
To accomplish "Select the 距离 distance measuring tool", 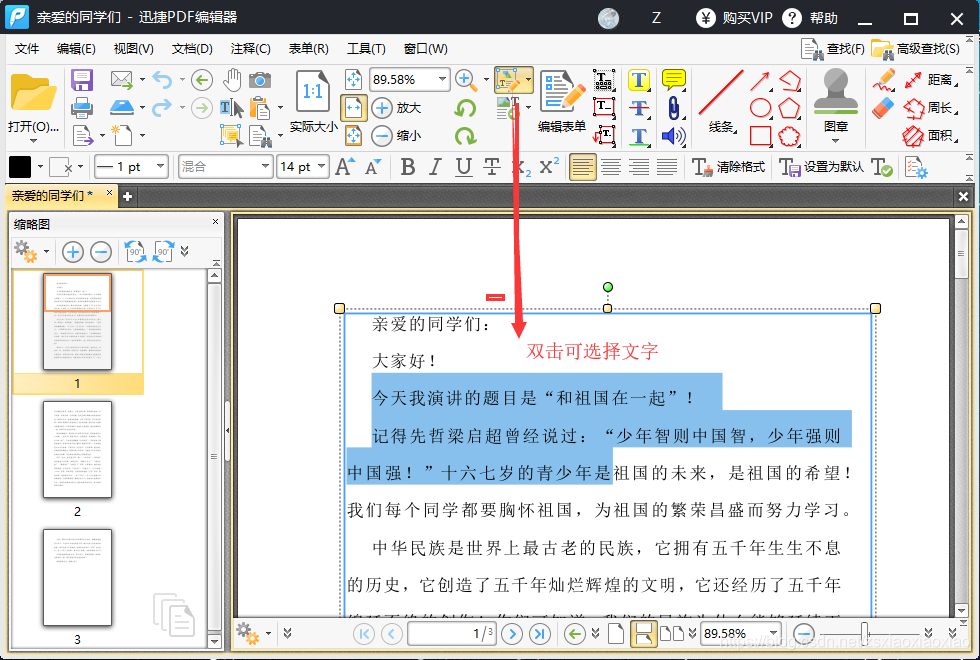I will click(930, 80).
